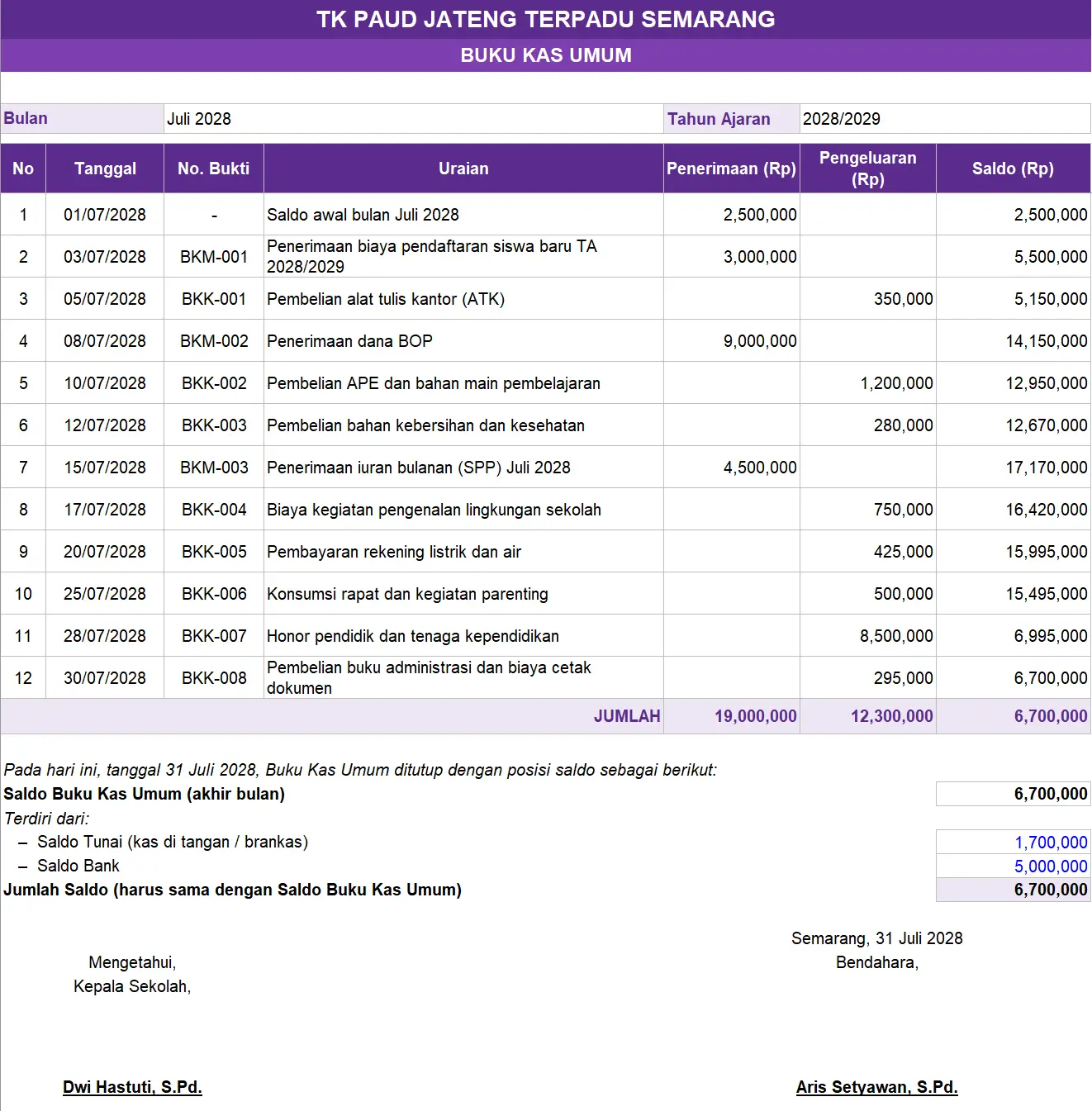Image resolution: width=1092 pixels, height=1111 pixels.
Task: Click balance cell 5,500,000
Action: (x=1013, y=257)
